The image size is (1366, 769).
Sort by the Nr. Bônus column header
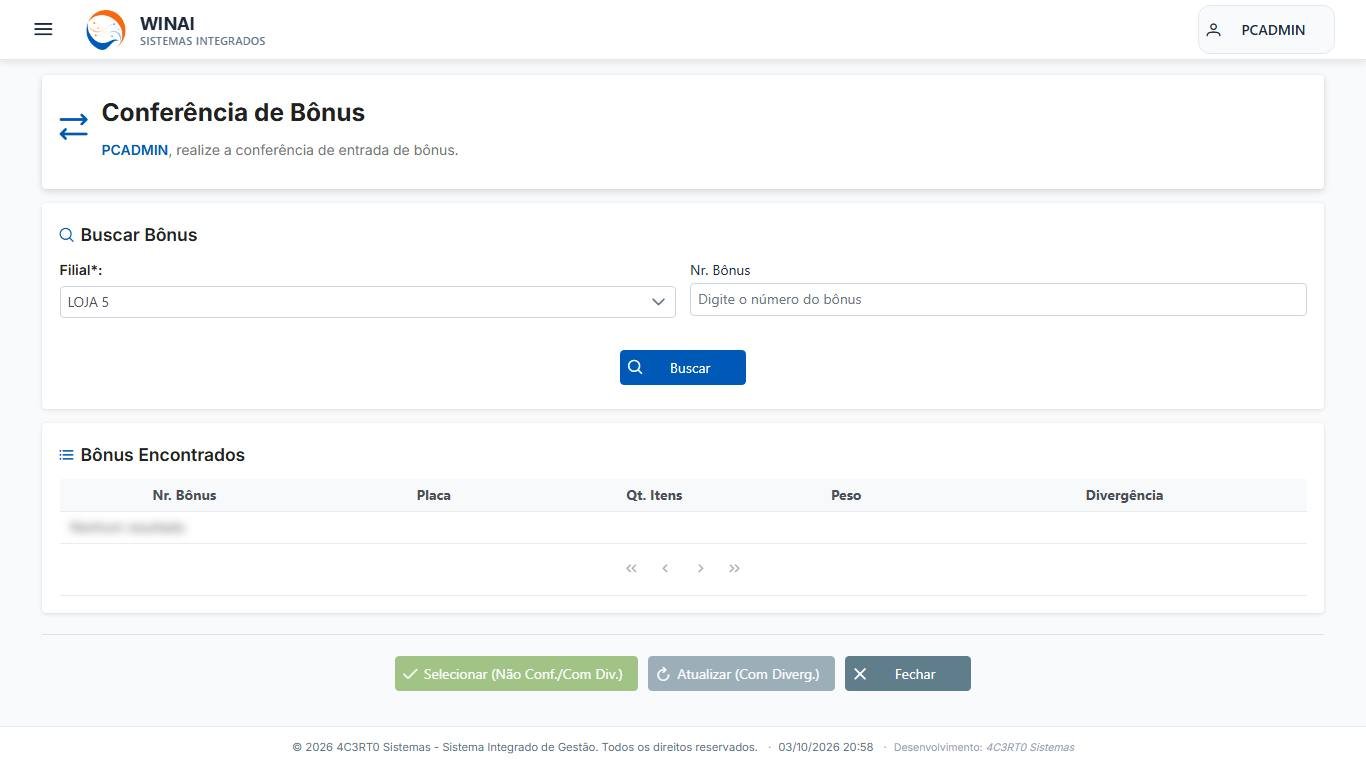[x=185, y=495]
